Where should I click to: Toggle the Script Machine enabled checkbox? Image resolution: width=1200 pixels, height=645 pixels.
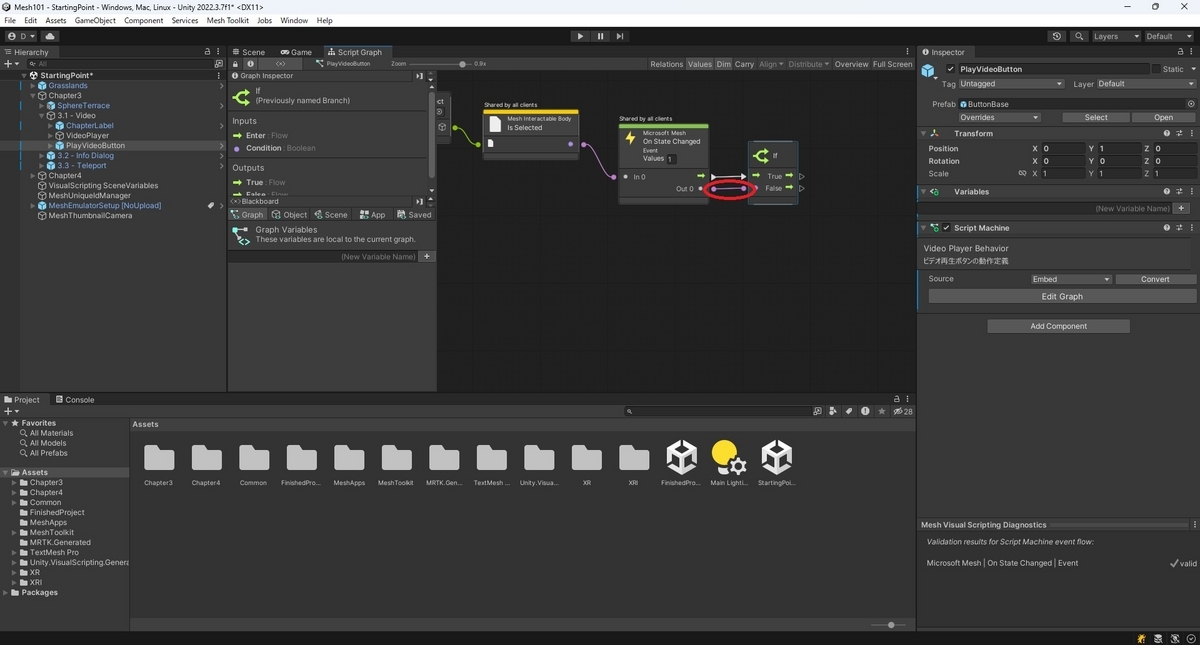pos(946,228)
